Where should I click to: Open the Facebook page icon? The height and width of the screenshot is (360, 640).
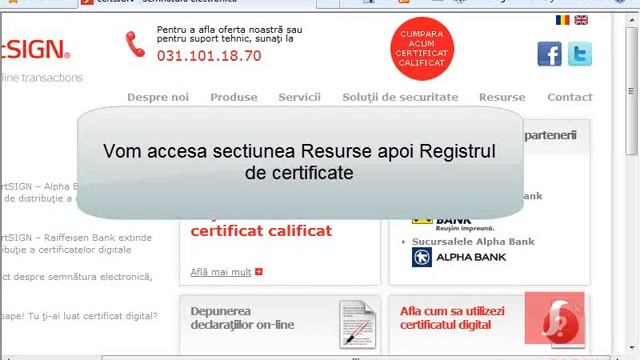549,53
